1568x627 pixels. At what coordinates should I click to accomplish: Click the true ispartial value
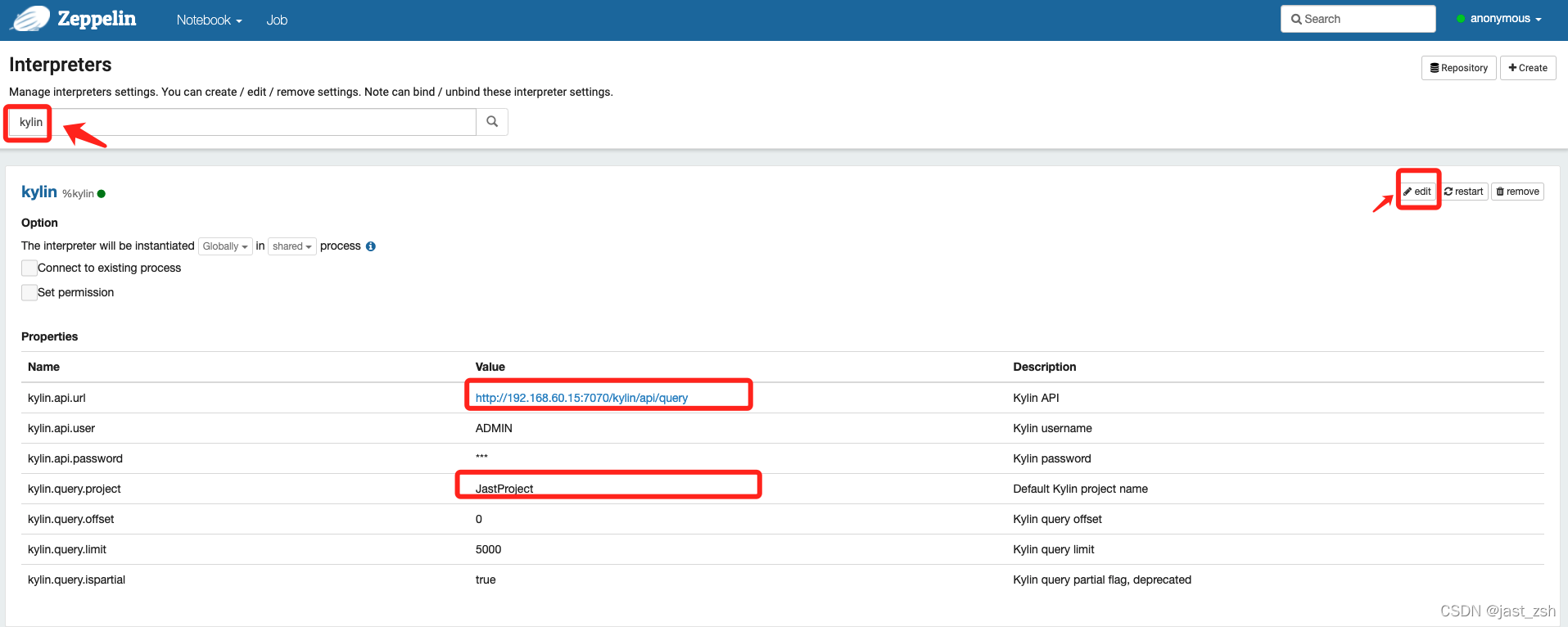click(486, 580)
